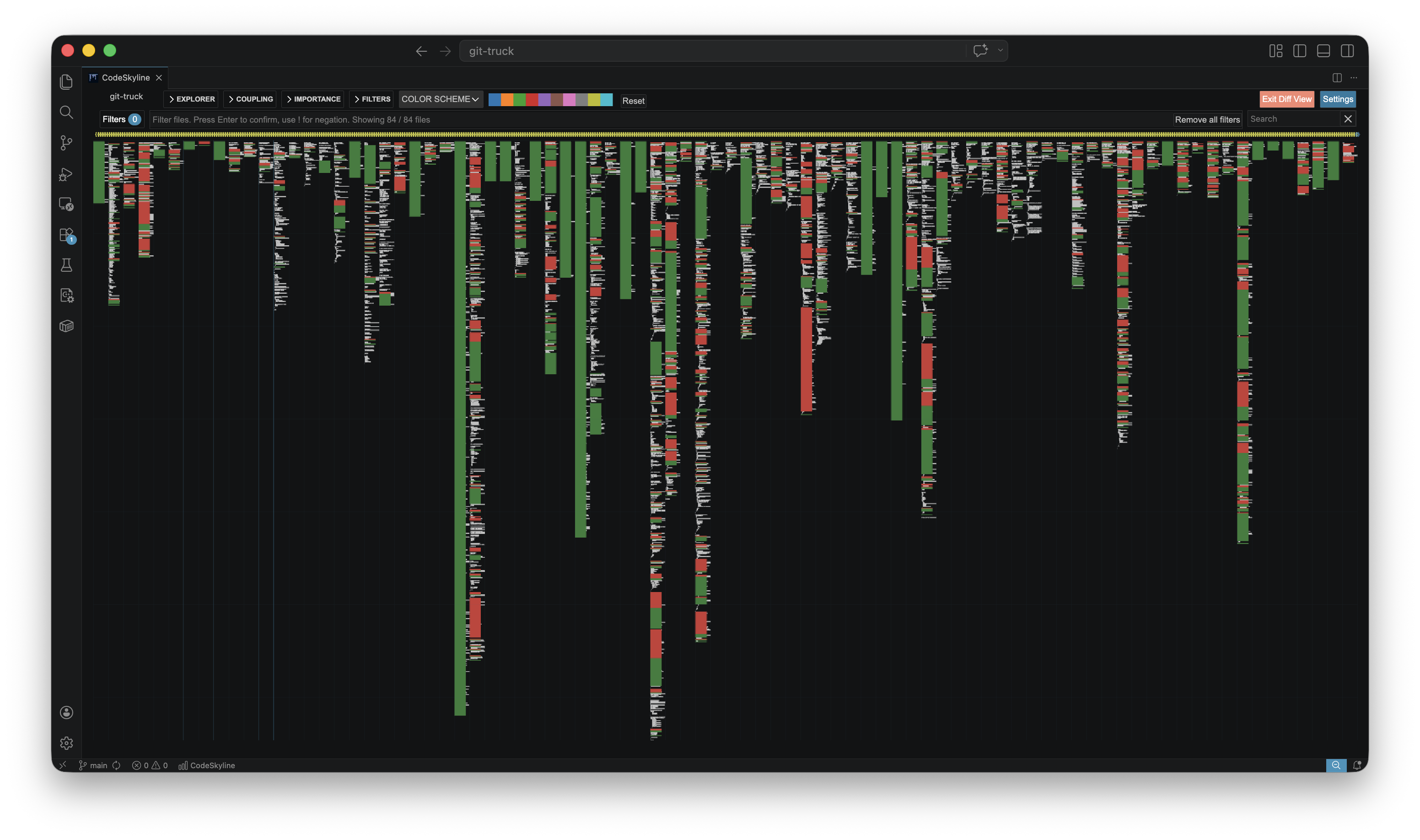The width and height of the screenshot is (1420, 840).
Task: Expand the EXPLORER section
Action: [x=191, y=99]
